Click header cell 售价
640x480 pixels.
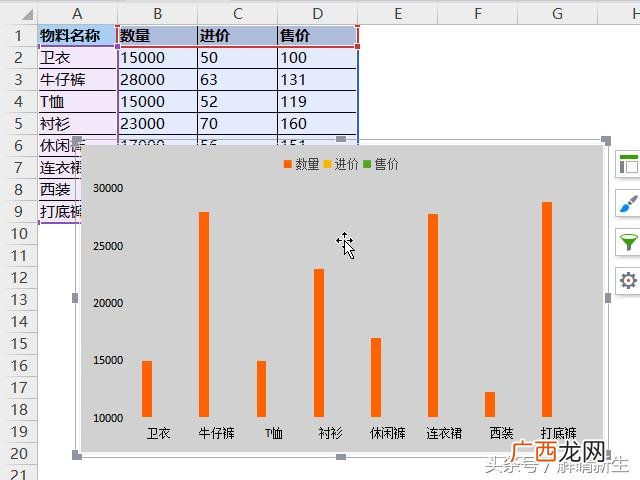point(318,36)
